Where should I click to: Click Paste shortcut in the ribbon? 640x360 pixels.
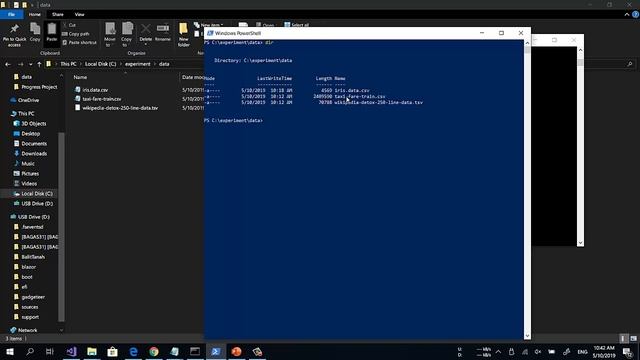(80, 42)
